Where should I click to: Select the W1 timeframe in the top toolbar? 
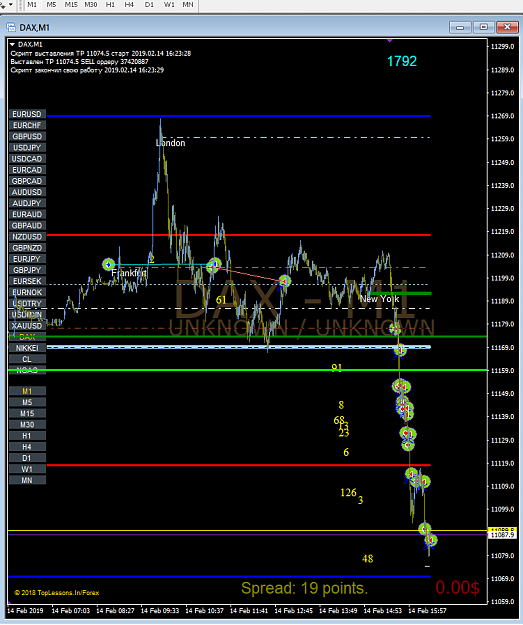click(169, 5)
